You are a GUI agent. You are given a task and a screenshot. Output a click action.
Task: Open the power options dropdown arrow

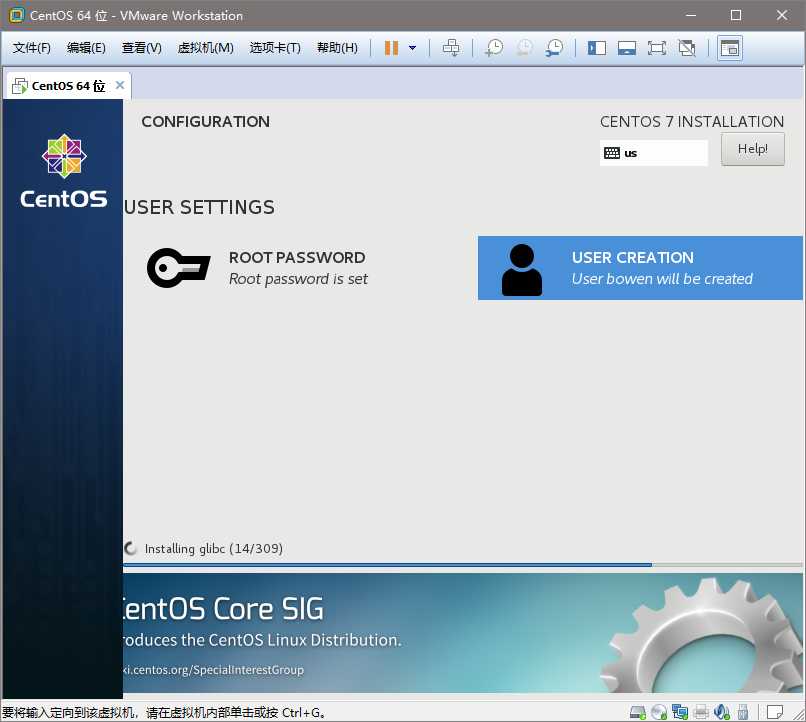coord(412,48)
